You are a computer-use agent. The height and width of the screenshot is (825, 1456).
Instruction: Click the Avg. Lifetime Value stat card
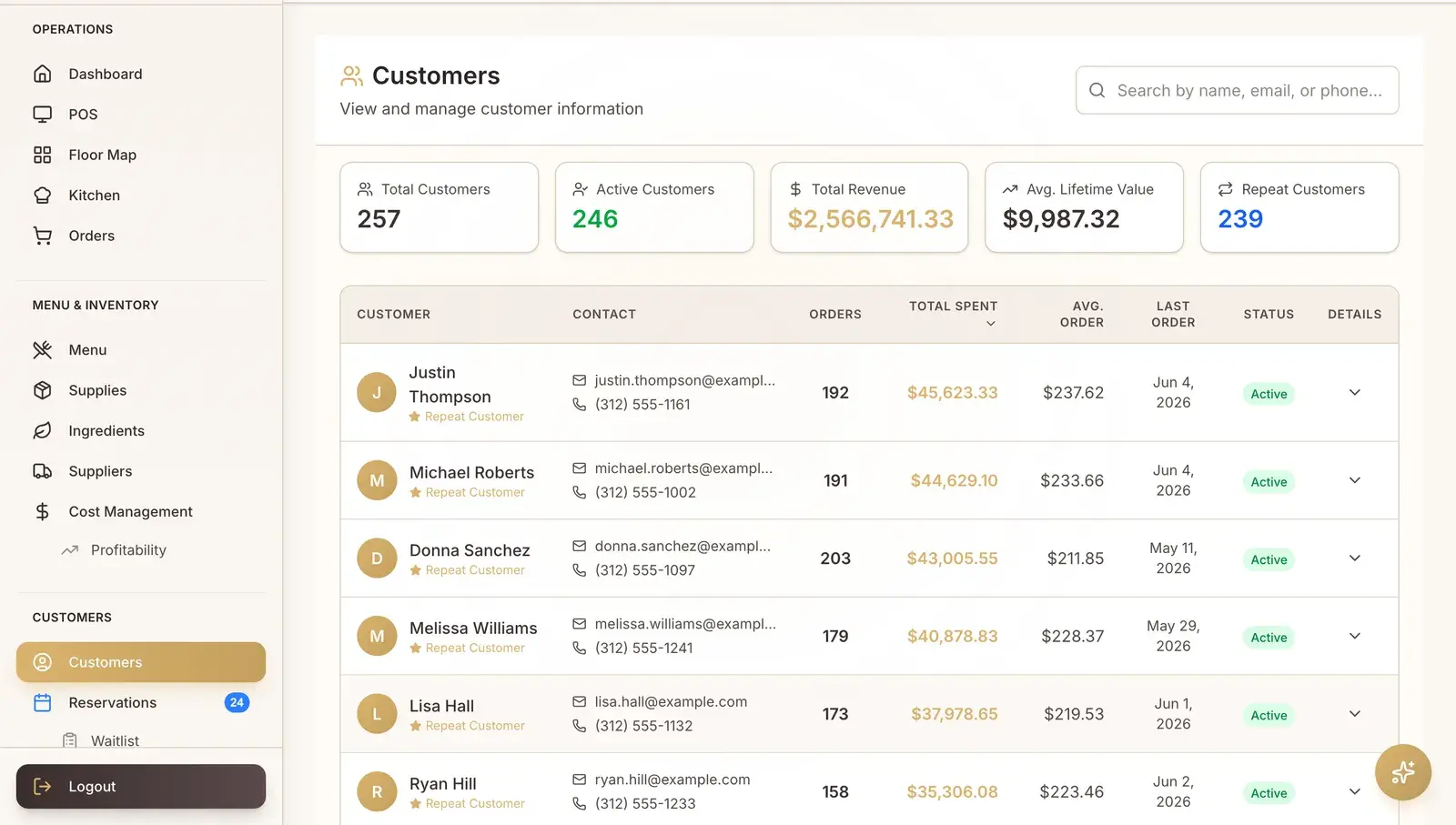pyautogui.click(x=1084, y=207)
